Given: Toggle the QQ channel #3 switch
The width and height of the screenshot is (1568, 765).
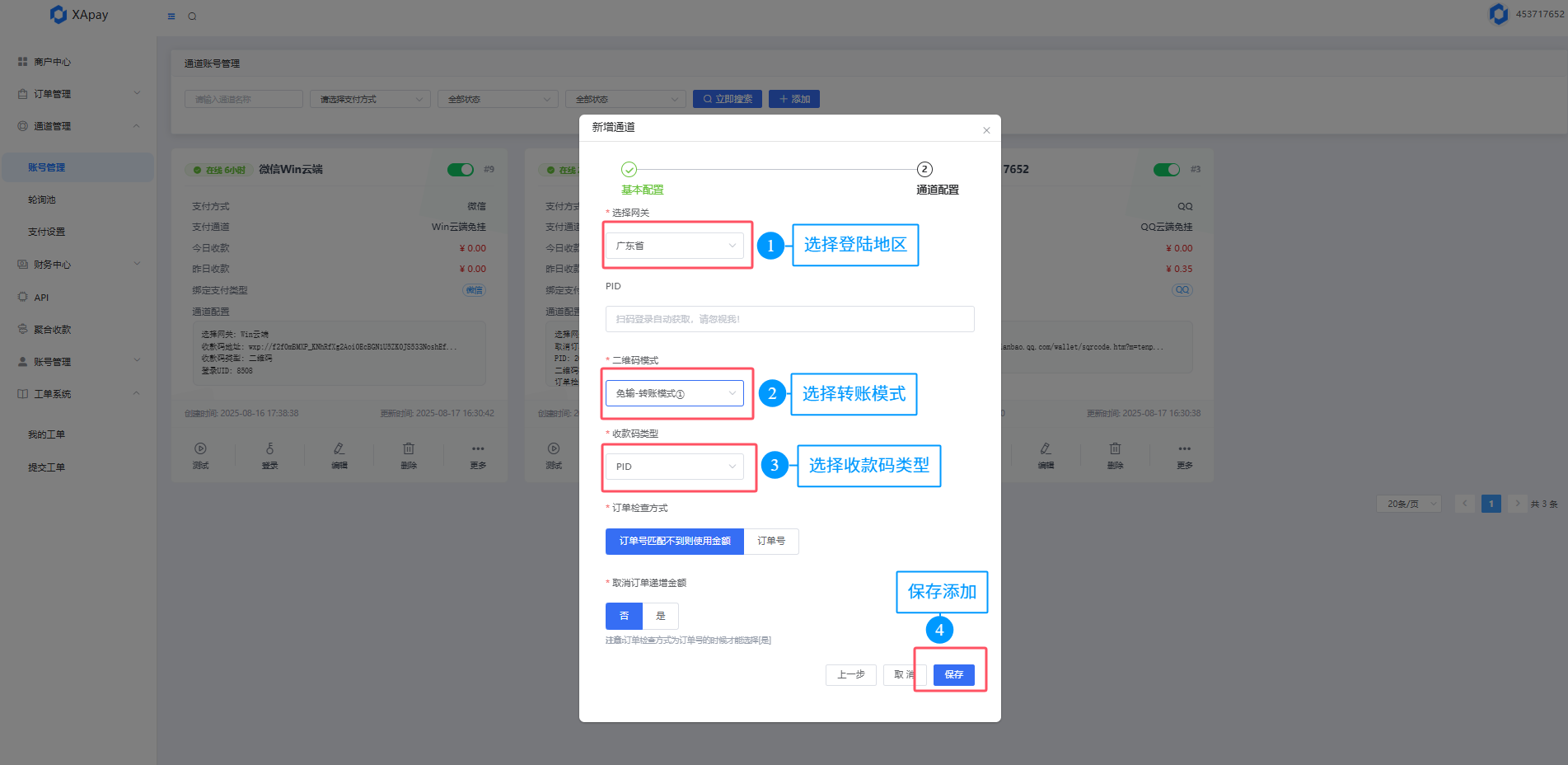Looking at the screenshot, I should pyautogui.click(x=1166, y=170).
